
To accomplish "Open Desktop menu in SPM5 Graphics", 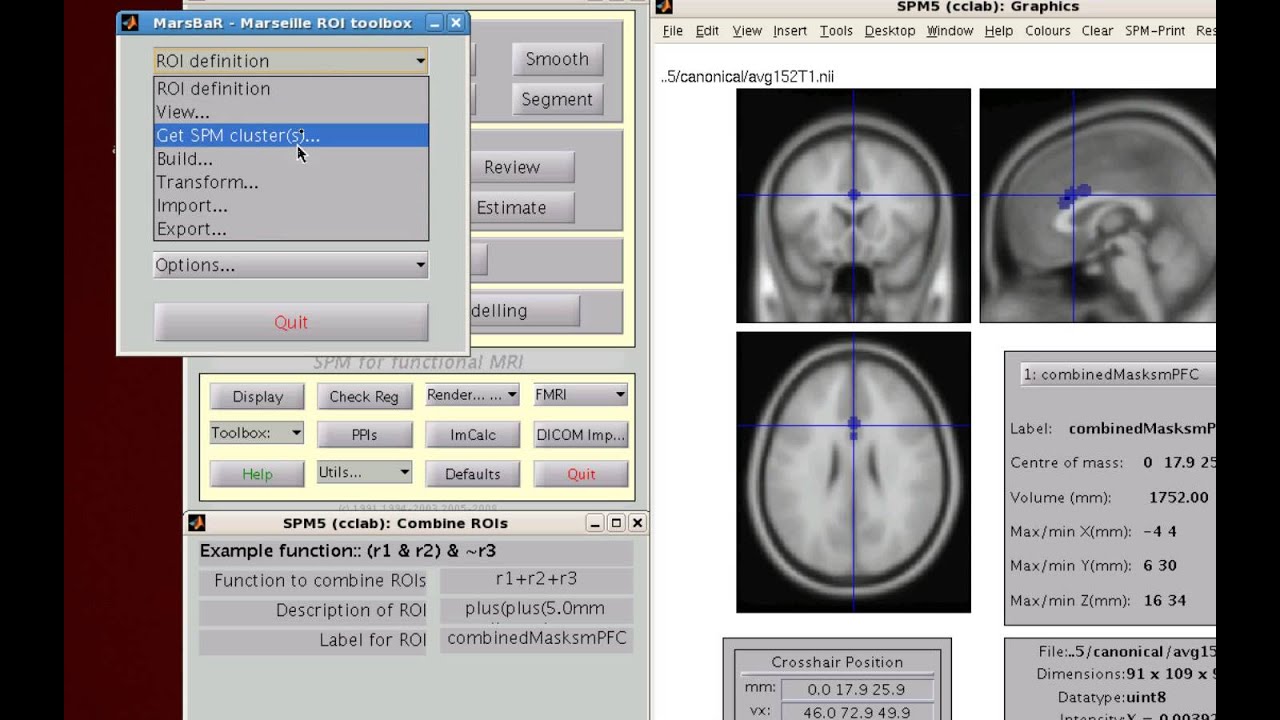I will [890, 31].
